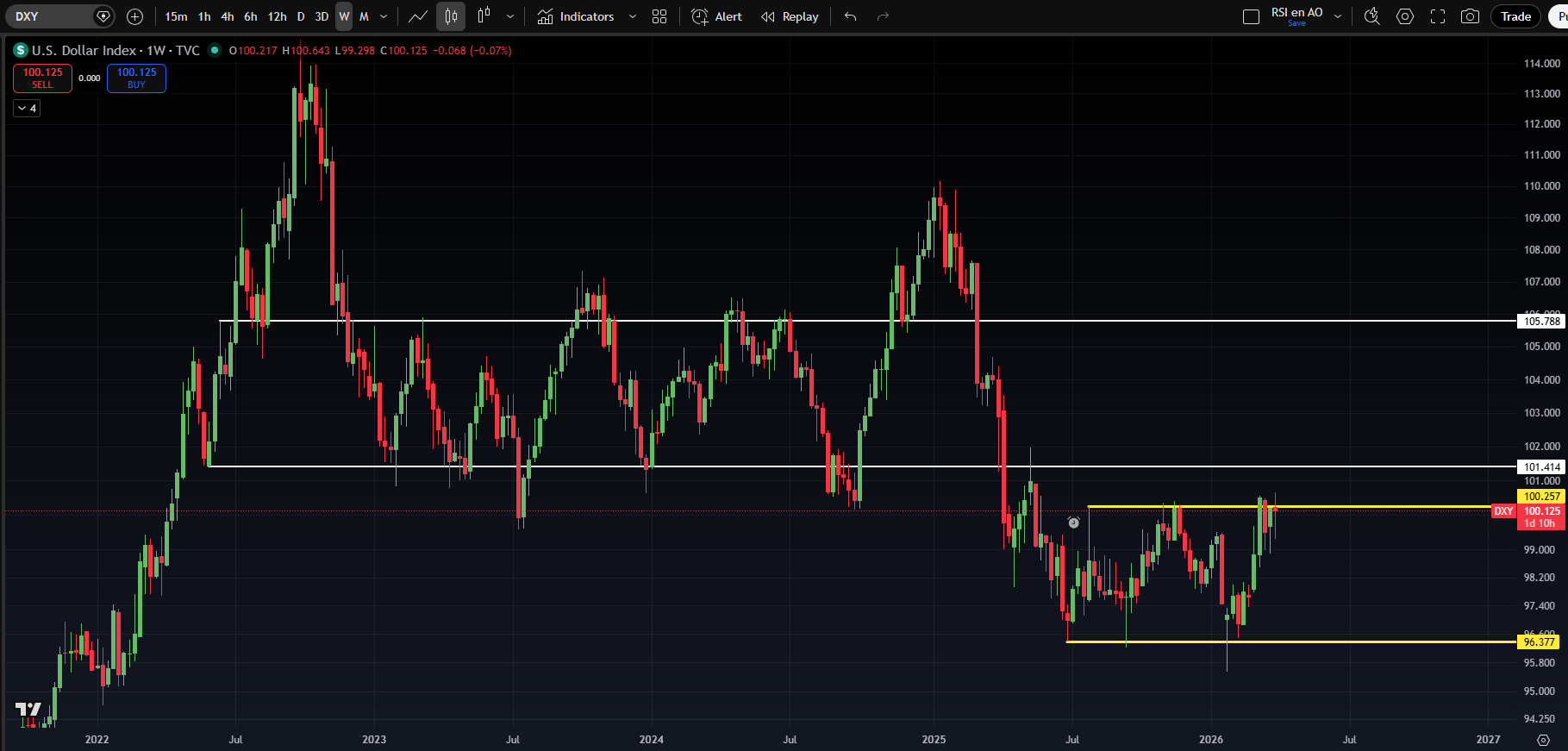Image resolution: width=1568 pixels, height=751 pixels.
Task: Select the line chart style icon
Action: coord(418,16)
